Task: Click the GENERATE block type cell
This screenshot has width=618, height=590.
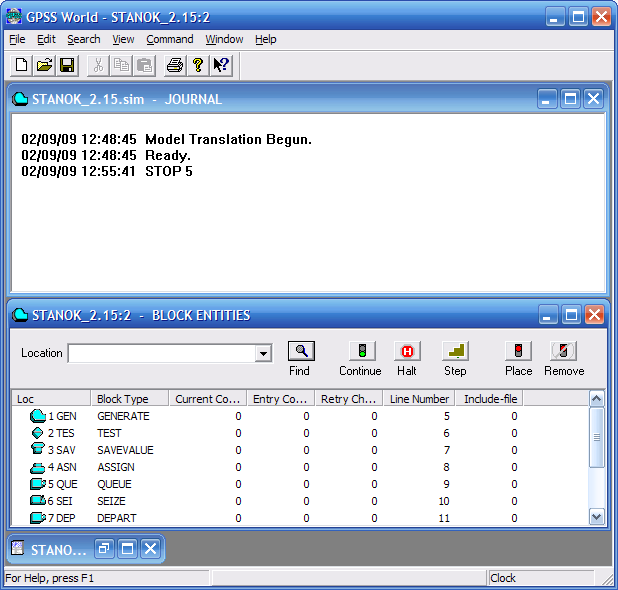Action: click(x=123, y=416)
